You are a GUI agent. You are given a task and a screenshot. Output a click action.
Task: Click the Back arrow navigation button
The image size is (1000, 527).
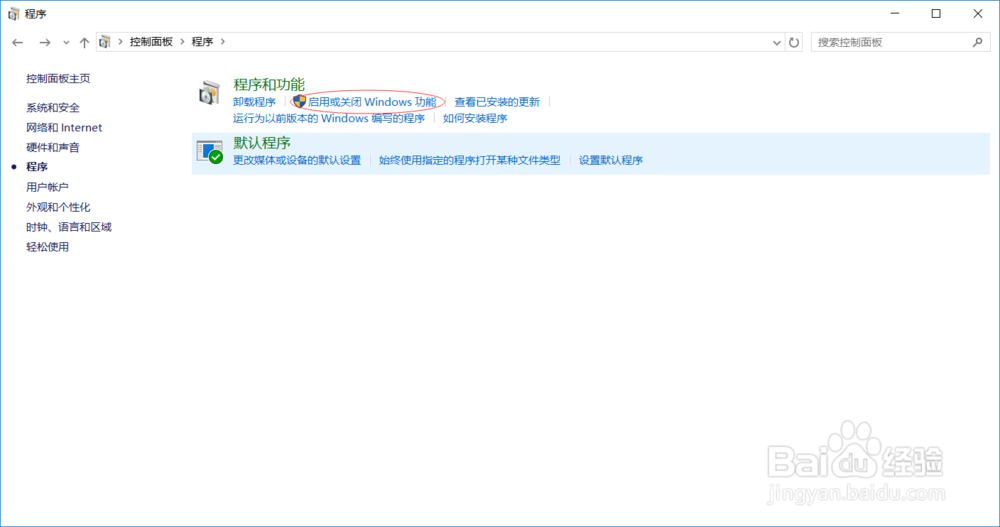[17, 42]
